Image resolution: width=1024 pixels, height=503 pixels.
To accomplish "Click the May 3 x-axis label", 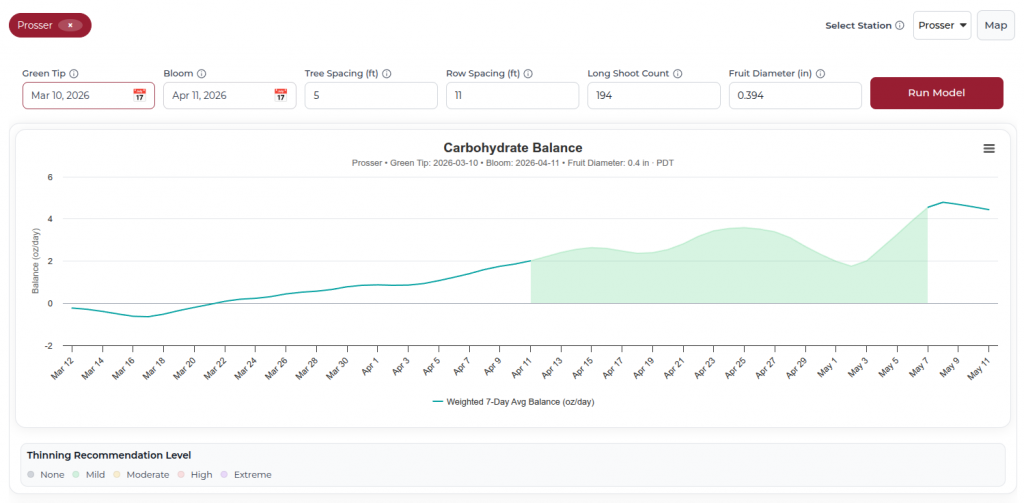I will pos(858,367).
